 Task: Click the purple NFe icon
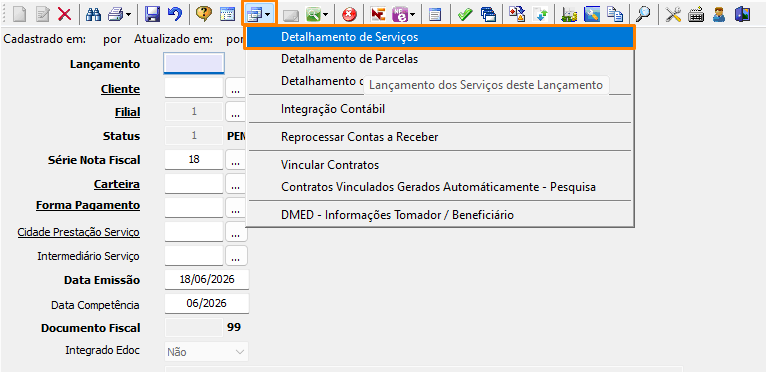[x=400, y=15]
